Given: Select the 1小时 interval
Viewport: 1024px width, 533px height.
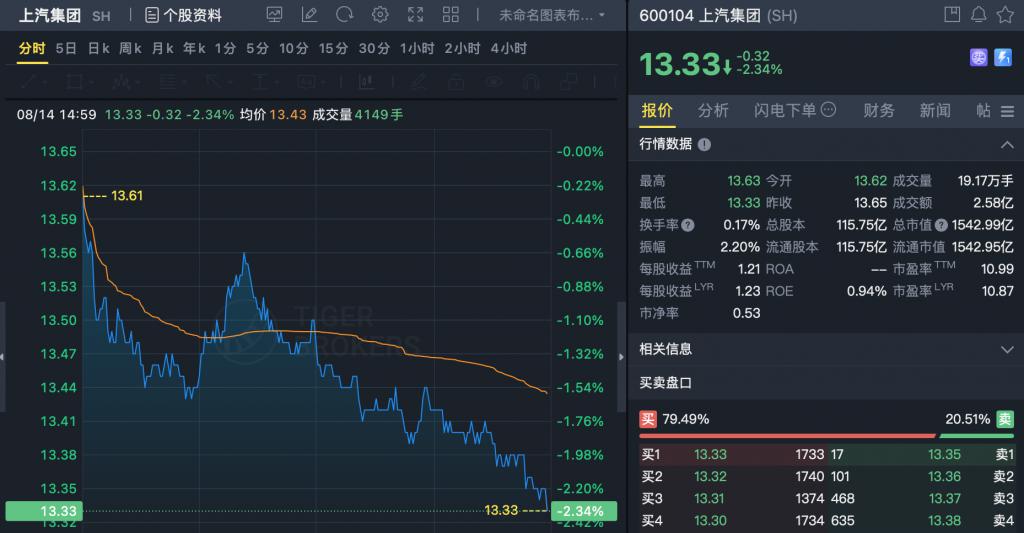Looking at the screenshot, I should pyautogui.click(x=417, y=48).
